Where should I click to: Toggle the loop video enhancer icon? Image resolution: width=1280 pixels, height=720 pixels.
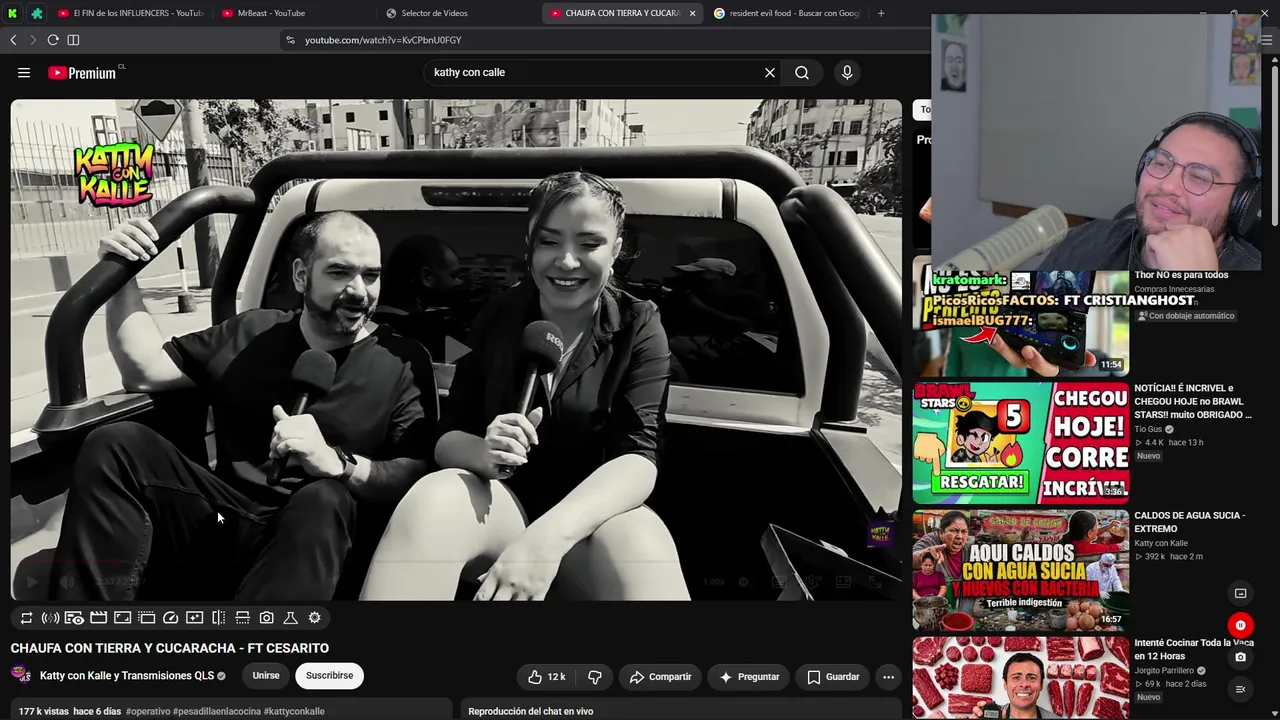(x=26, y=618)
